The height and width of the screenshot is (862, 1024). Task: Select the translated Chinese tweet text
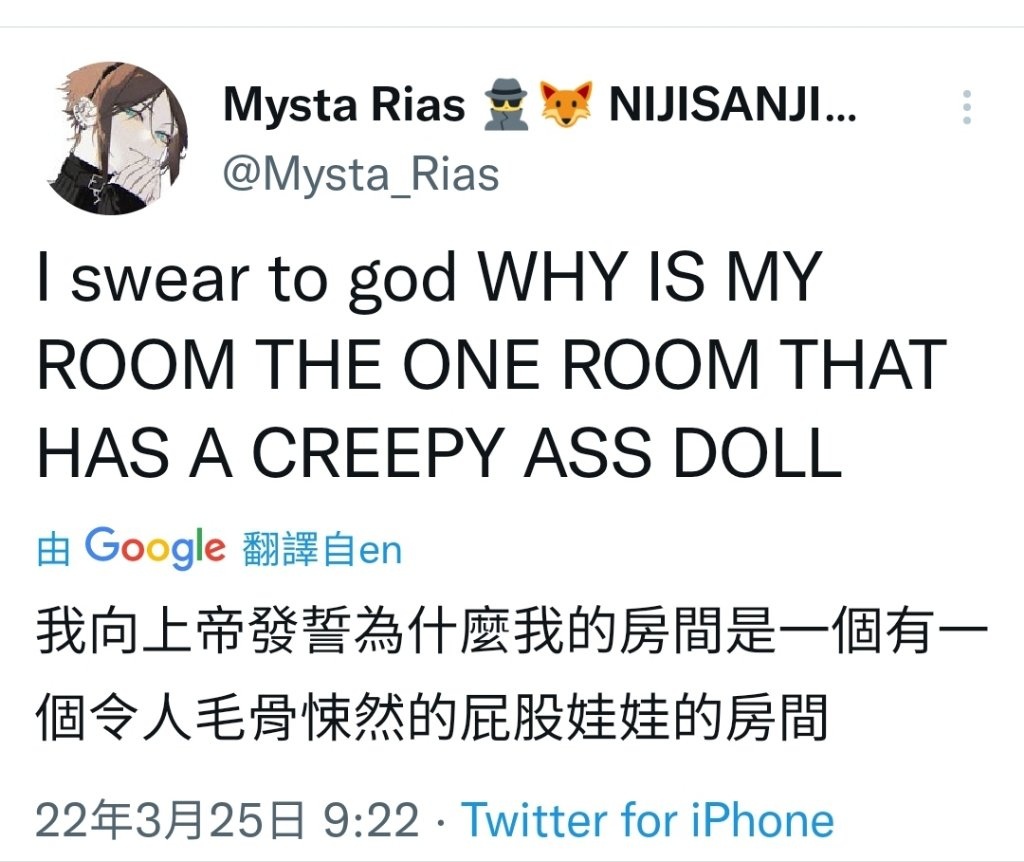(x=511, y=674)
